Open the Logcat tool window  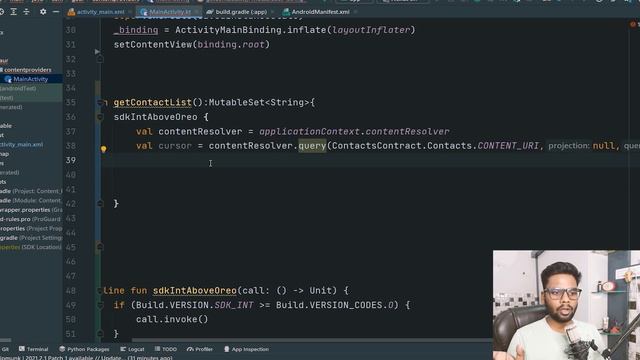132,349
